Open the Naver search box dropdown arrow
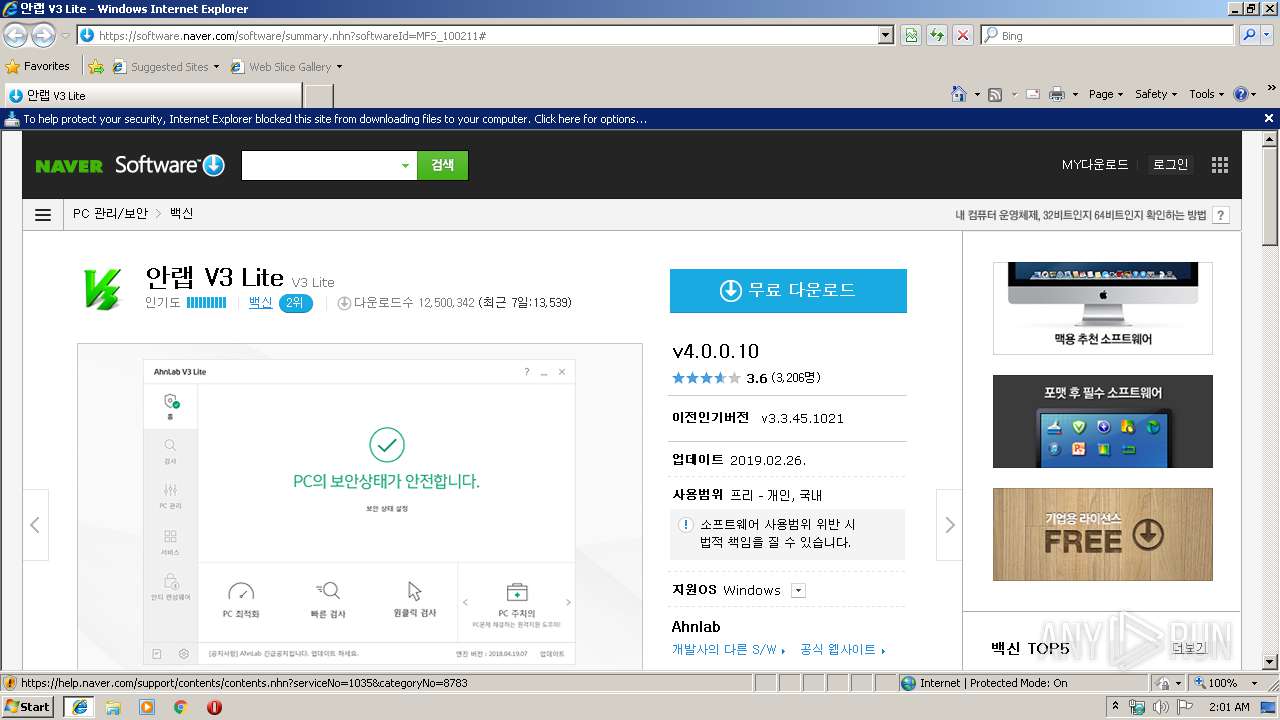Screen dimensions: 1280x720 tap(405, 166)
